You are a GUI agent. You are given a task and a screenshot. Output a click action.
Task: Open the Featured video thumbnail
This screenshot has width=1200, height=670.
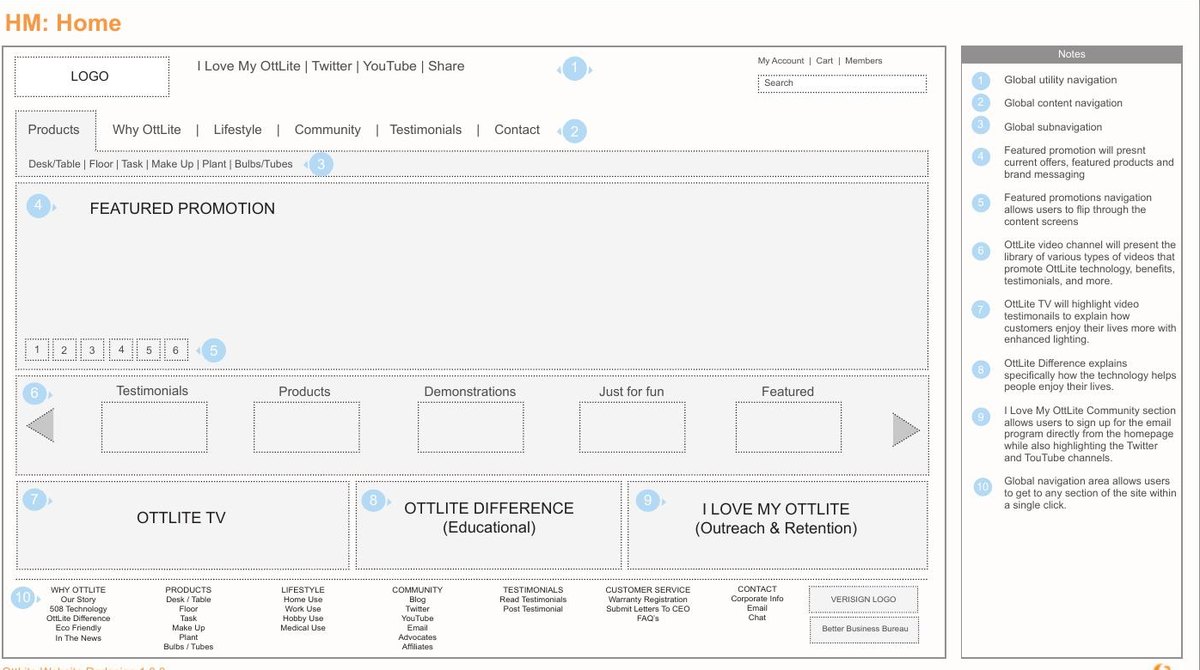pyautogui.click(x=788, y=427)
